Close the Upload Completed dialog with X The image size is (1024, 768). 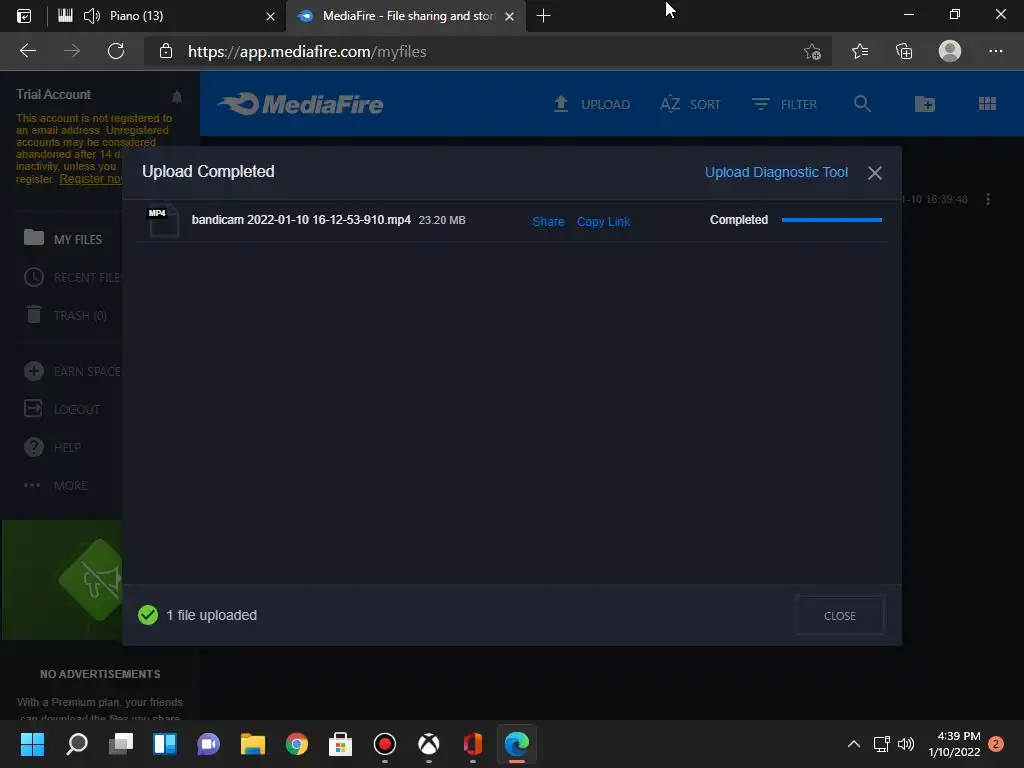click(874, 172)
